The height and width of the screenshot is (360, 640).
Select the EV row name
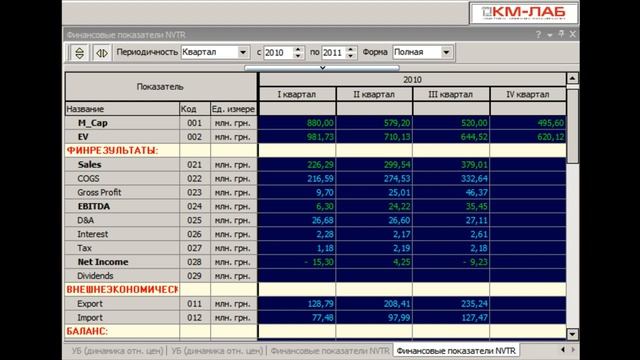(83, 137)
